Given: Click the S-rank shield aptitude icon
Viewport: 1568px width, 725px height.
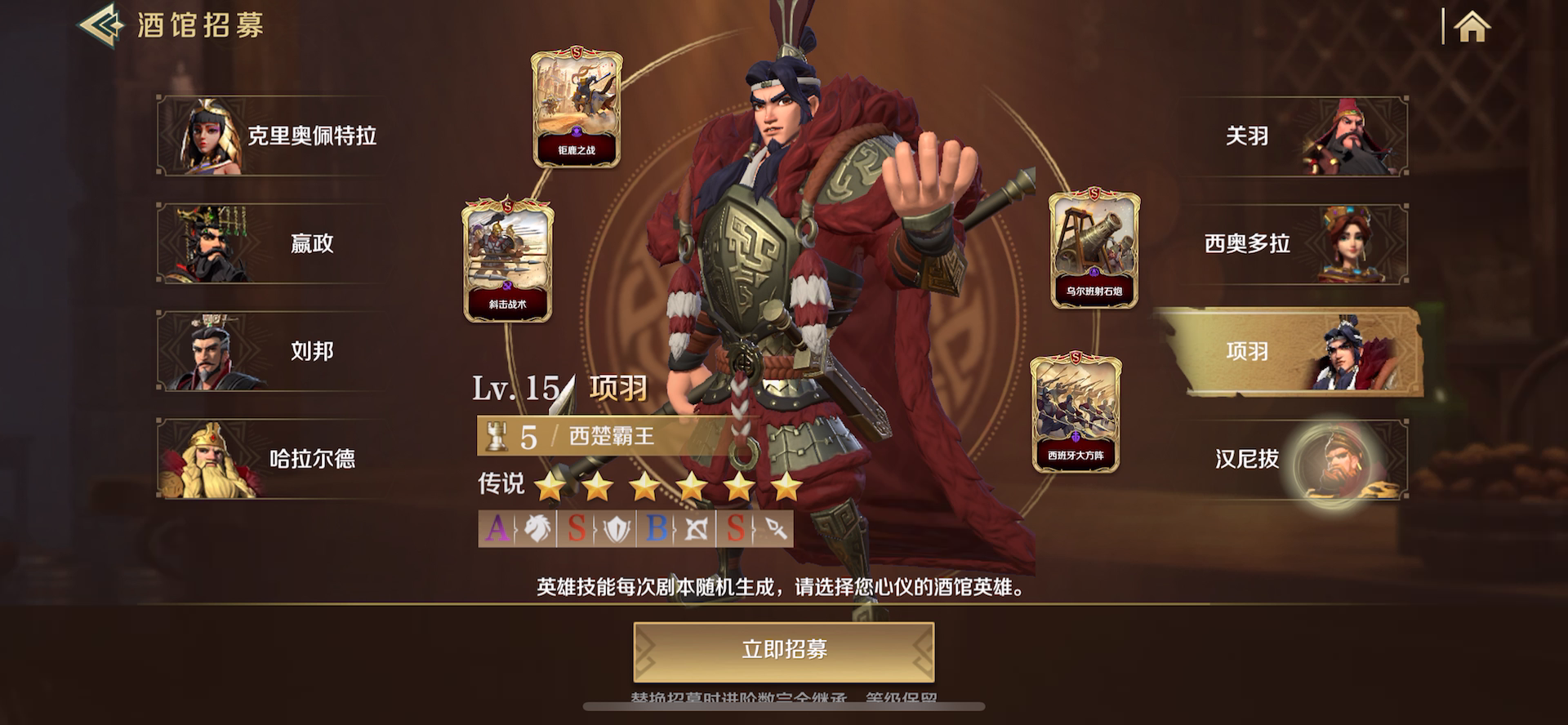Looking at the screenshot, I should 597,529.
